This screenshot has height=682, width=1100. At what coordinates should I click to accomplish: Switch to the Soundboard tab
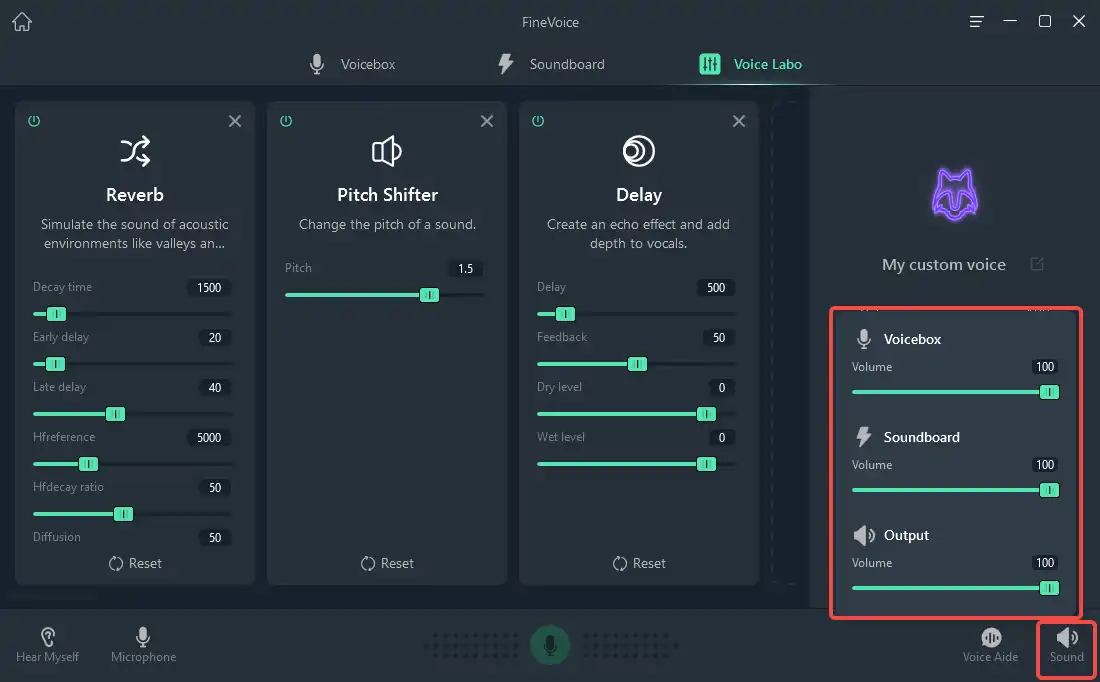click(551, 64)
